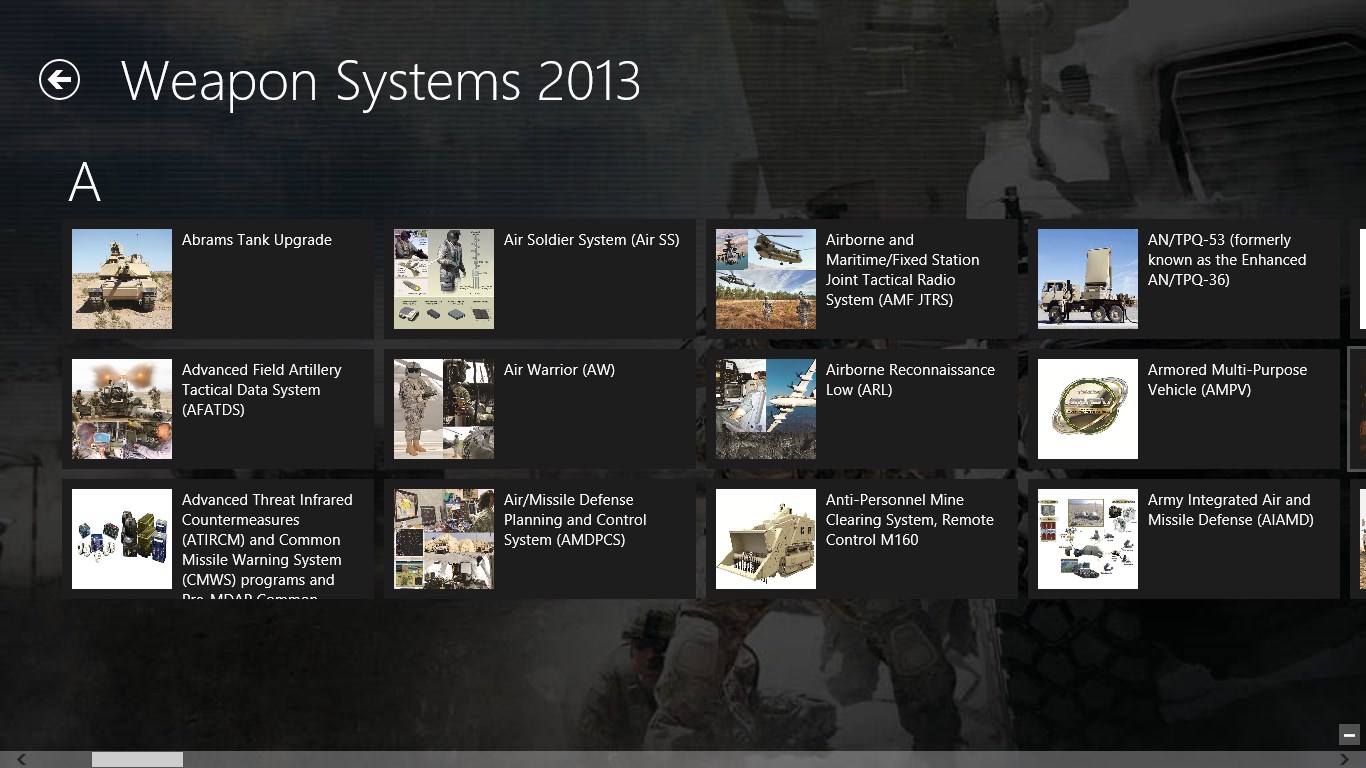This screenshot has width=1366, height=768.
Task: Select Airborne Reconnaissance Low (ARL)
Action: click(x=863, y=408)
